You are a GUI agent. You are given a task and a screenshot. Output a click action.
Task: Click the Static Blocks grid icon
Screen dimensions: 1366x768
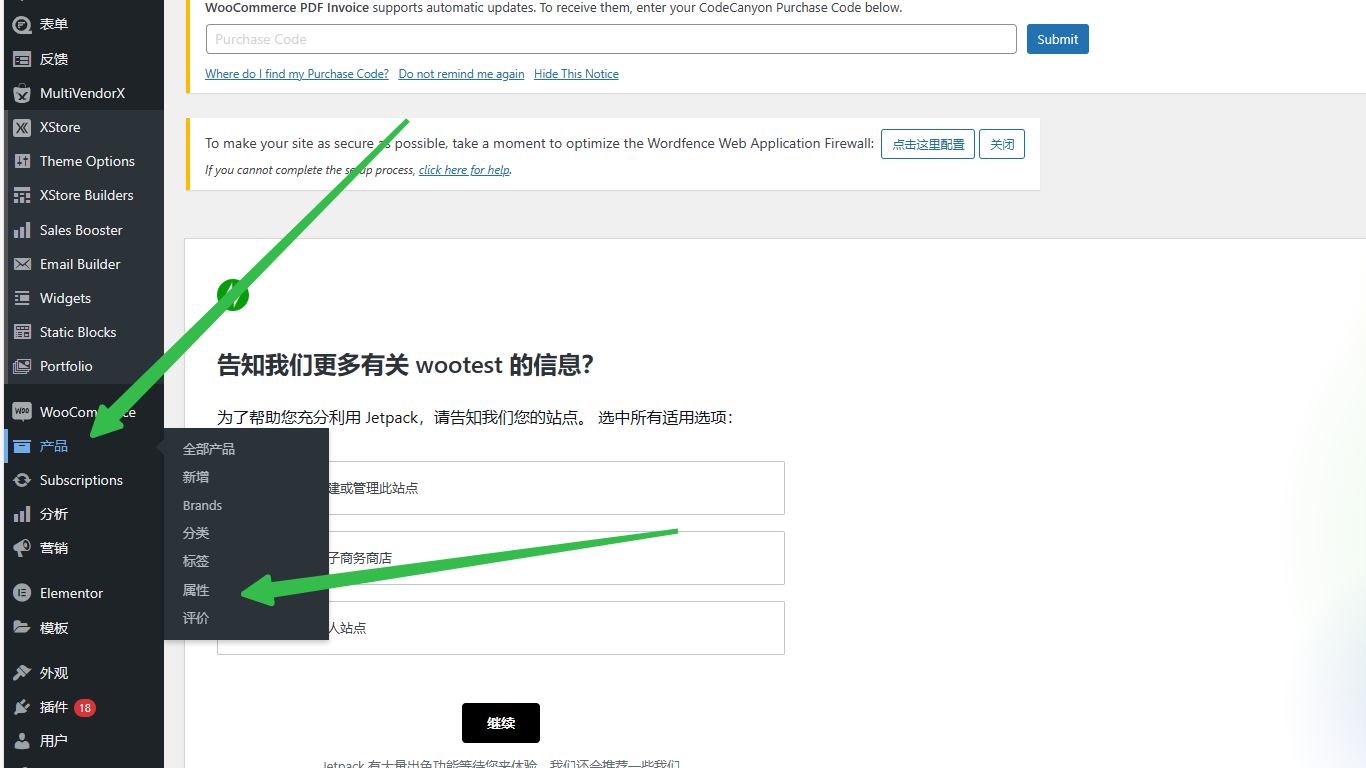tap(22, 332)
